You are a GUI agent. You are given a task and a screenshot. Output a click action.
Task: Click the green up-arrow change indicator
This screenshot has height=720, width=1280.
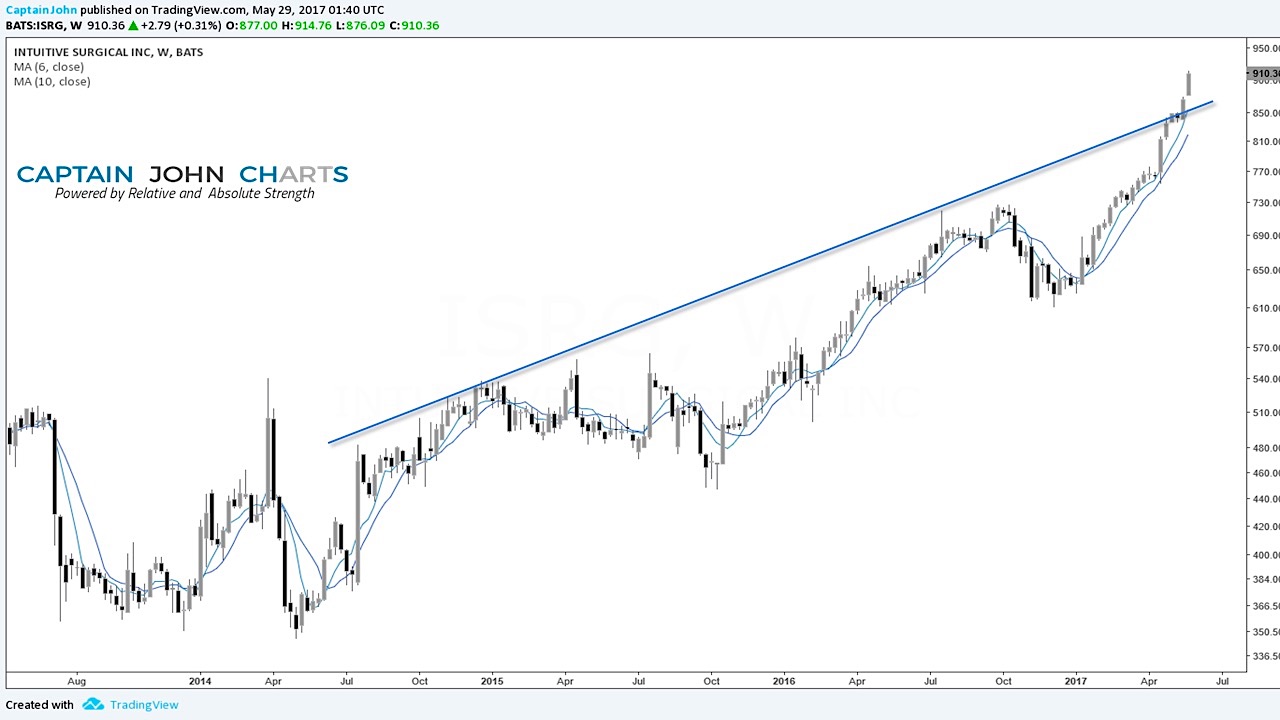133,26
